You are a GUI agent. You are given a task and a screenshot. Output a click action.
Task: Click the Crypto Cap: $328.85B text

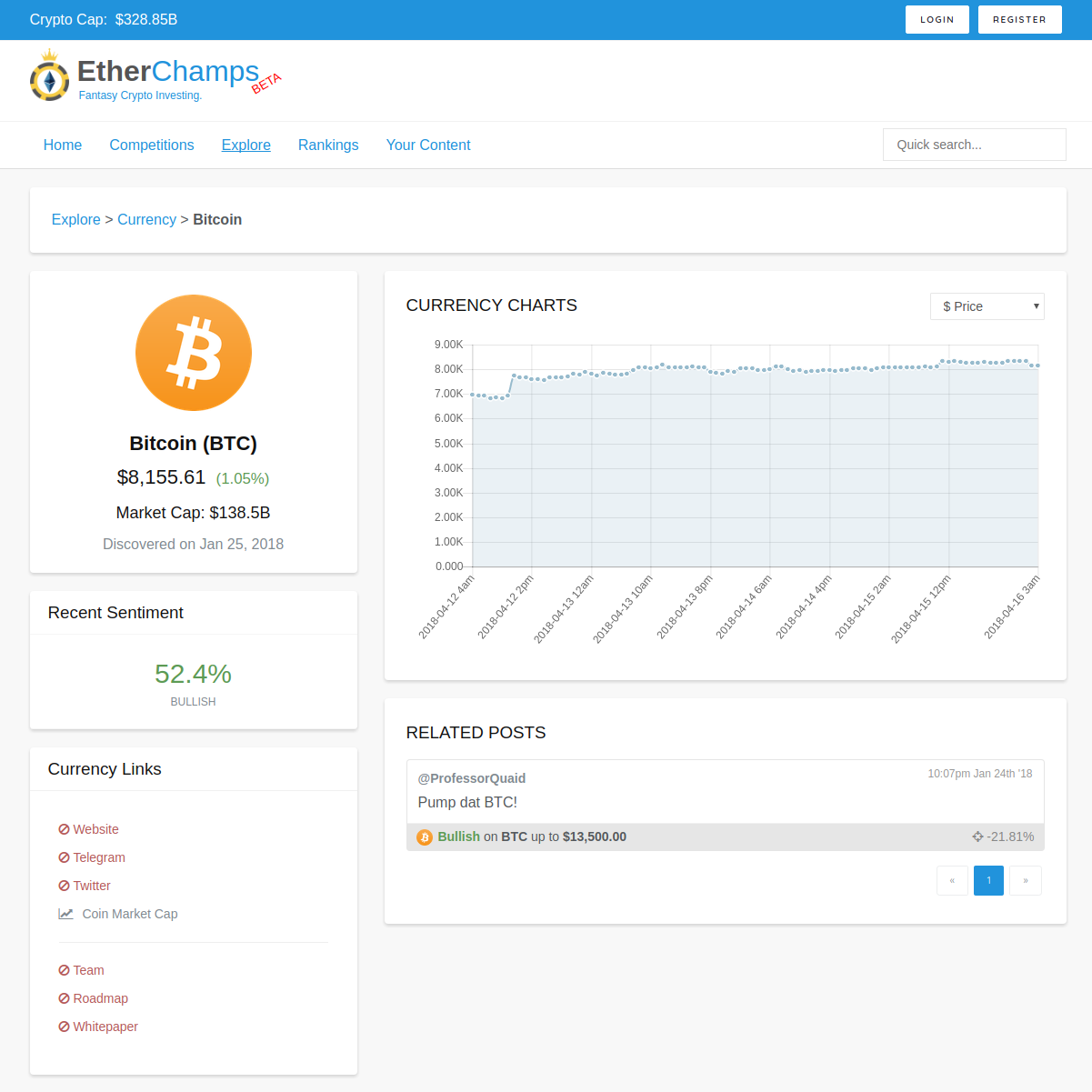(x=104, y=19)
